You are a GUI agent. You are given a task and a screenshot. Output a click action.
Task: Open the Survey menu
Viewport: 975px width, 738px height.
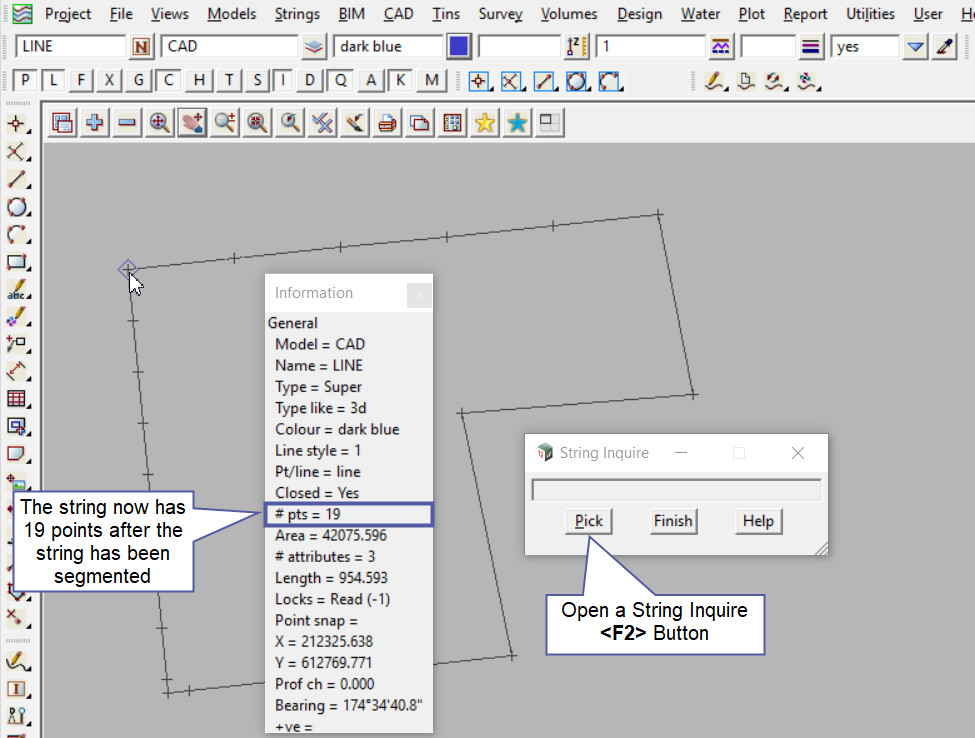500,14
